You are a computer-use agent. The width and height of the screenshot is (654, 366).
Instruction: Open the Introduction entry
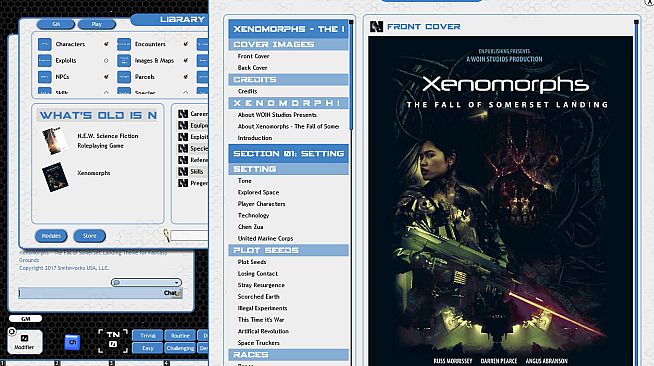255,138
